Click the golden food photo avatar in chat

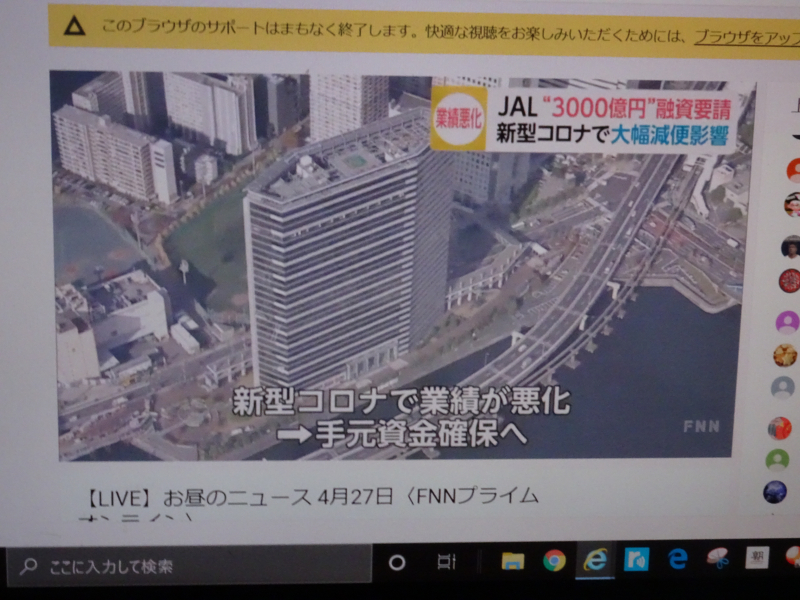[785, 355]
